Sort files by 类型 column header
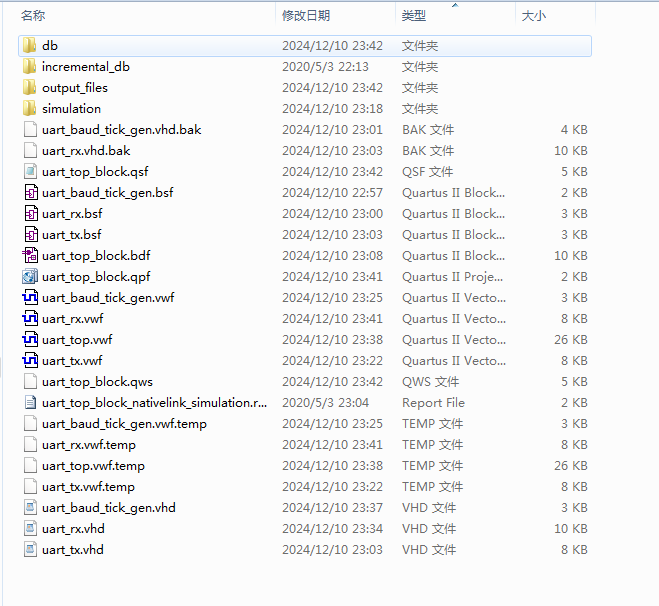 [x=414, y=16]
